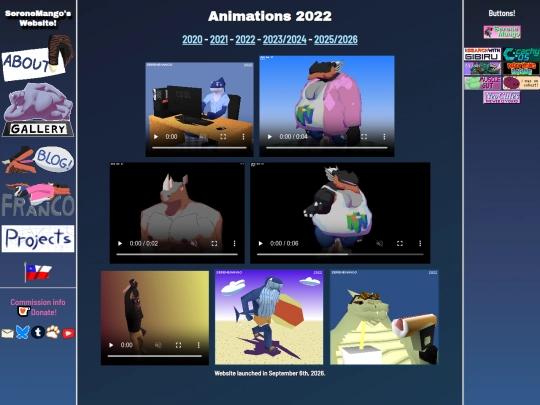Open the About sign in the sidebar

[37, 59]
